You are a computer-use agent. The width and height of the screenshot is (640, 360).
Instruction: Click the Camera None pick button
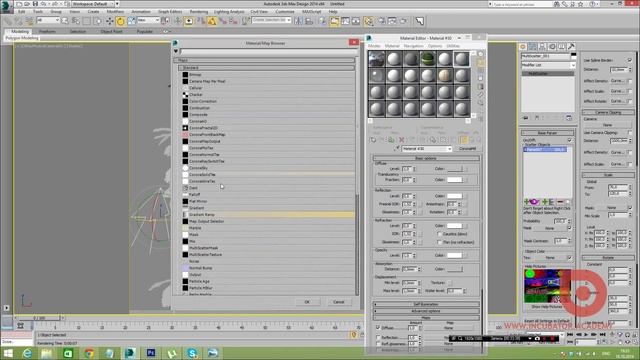608,125
